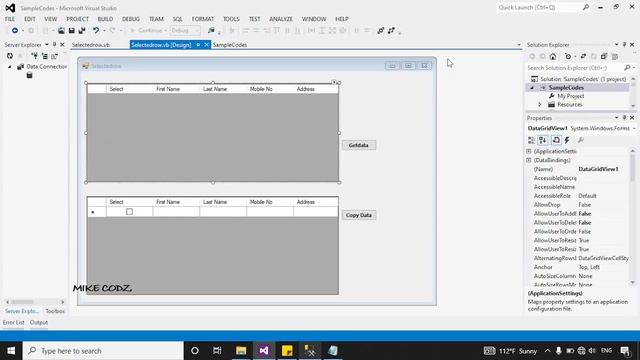Click the Properties panel vertical scrollbar

pyautogui.click(x=633, y=216)
